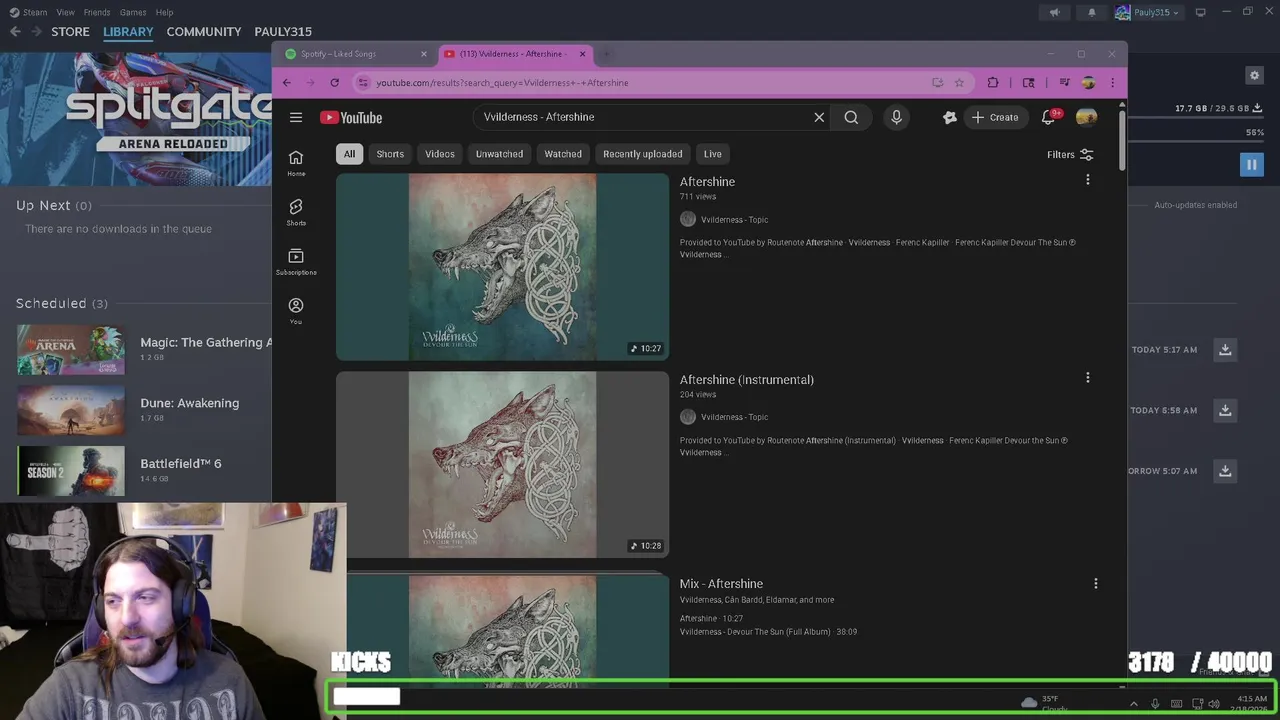Open Steam announcements megaphone icon

[x=1054, y=12]
